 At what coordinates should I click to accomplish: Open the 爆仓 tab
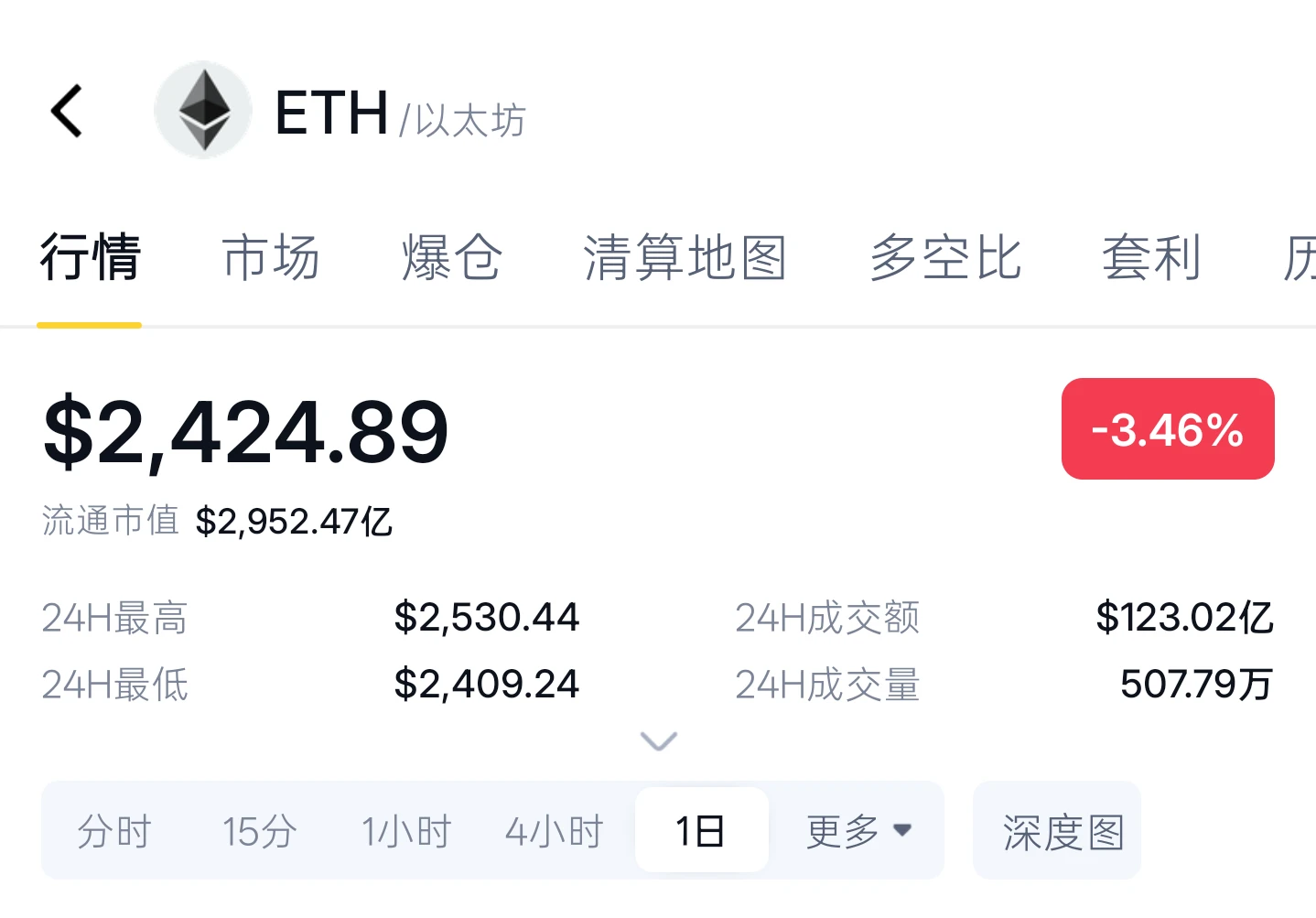tap(452, 257)
